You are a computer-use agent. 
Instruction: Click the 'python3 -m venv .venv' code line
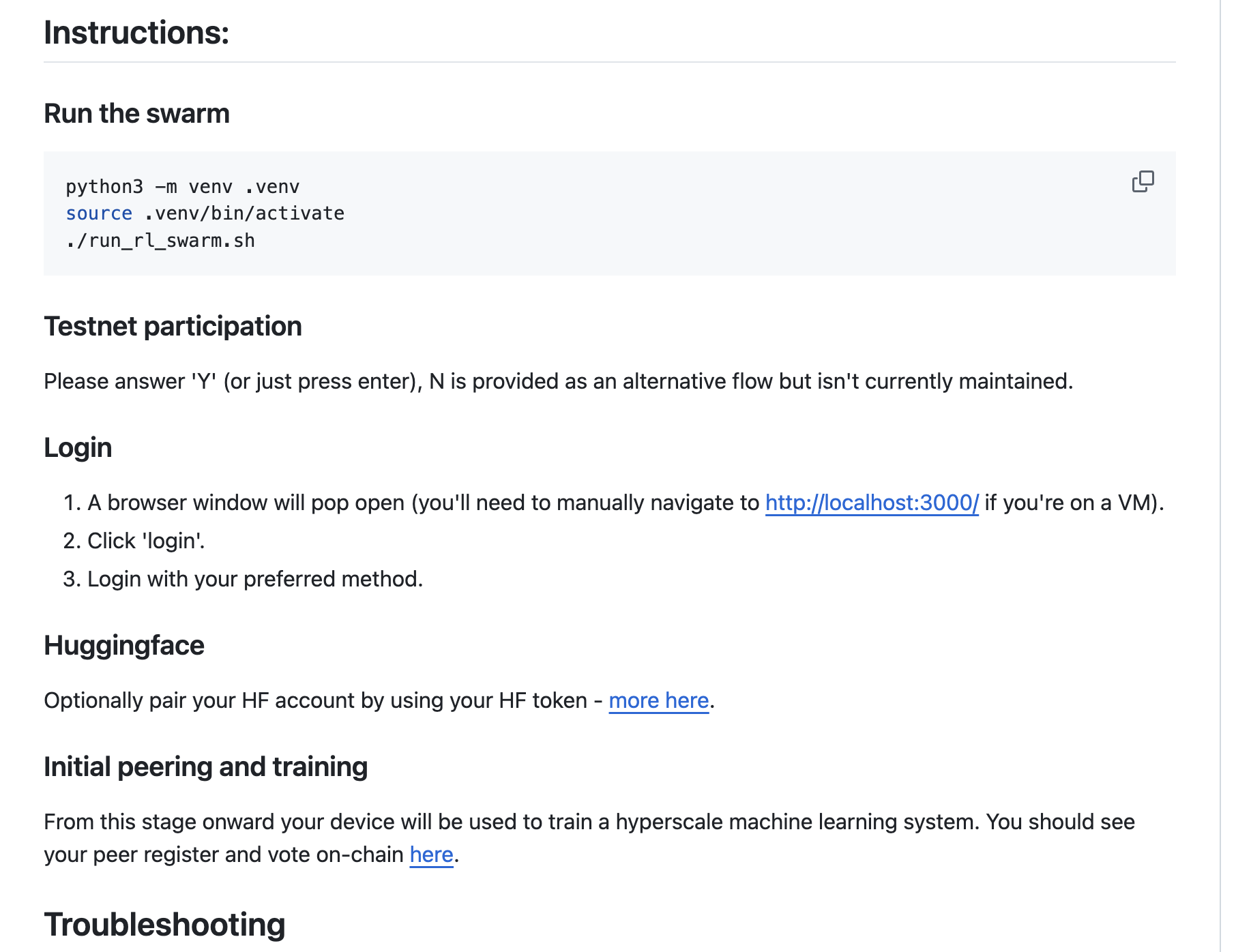[x=182, y=187]
